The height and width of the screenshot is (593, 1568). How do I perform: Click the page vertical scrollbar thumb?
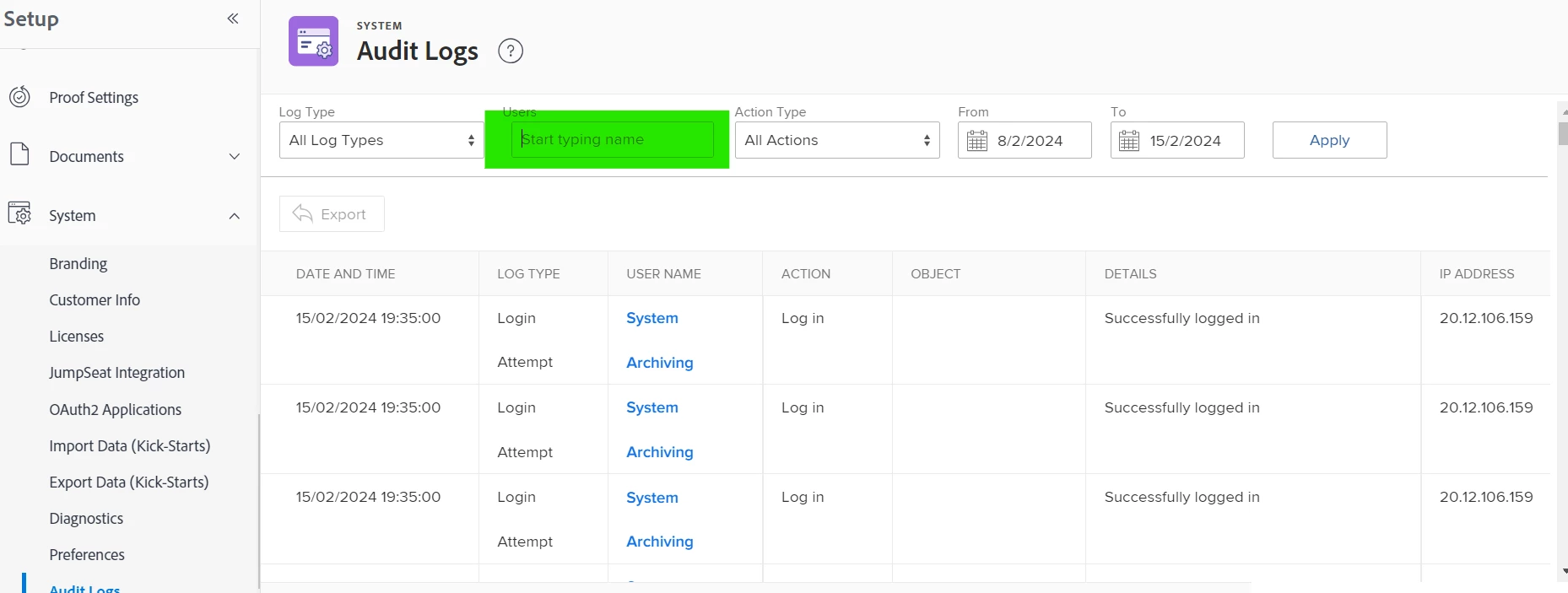pos(1563,133)
